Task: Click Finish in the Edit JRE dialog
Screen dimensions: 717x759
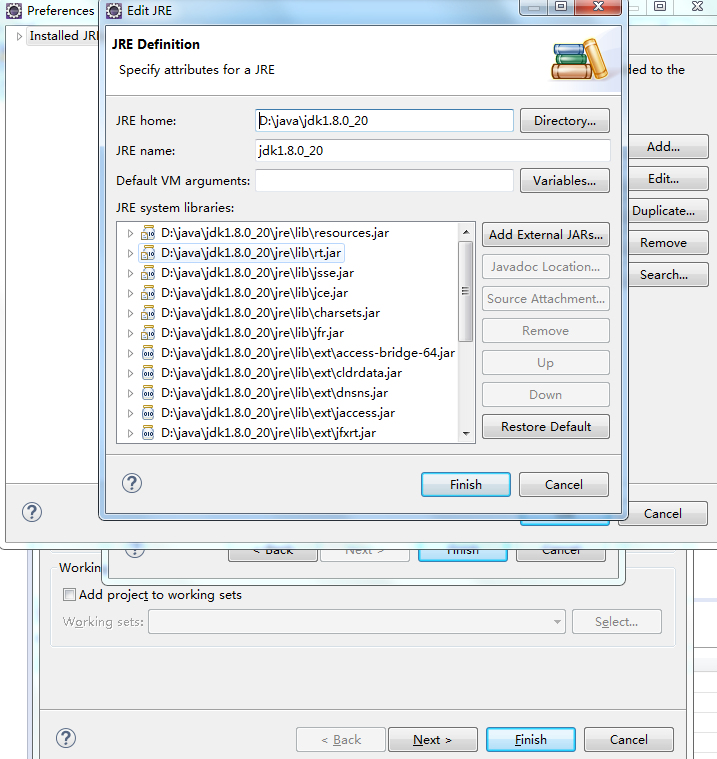Action: [x=466, y=485]
